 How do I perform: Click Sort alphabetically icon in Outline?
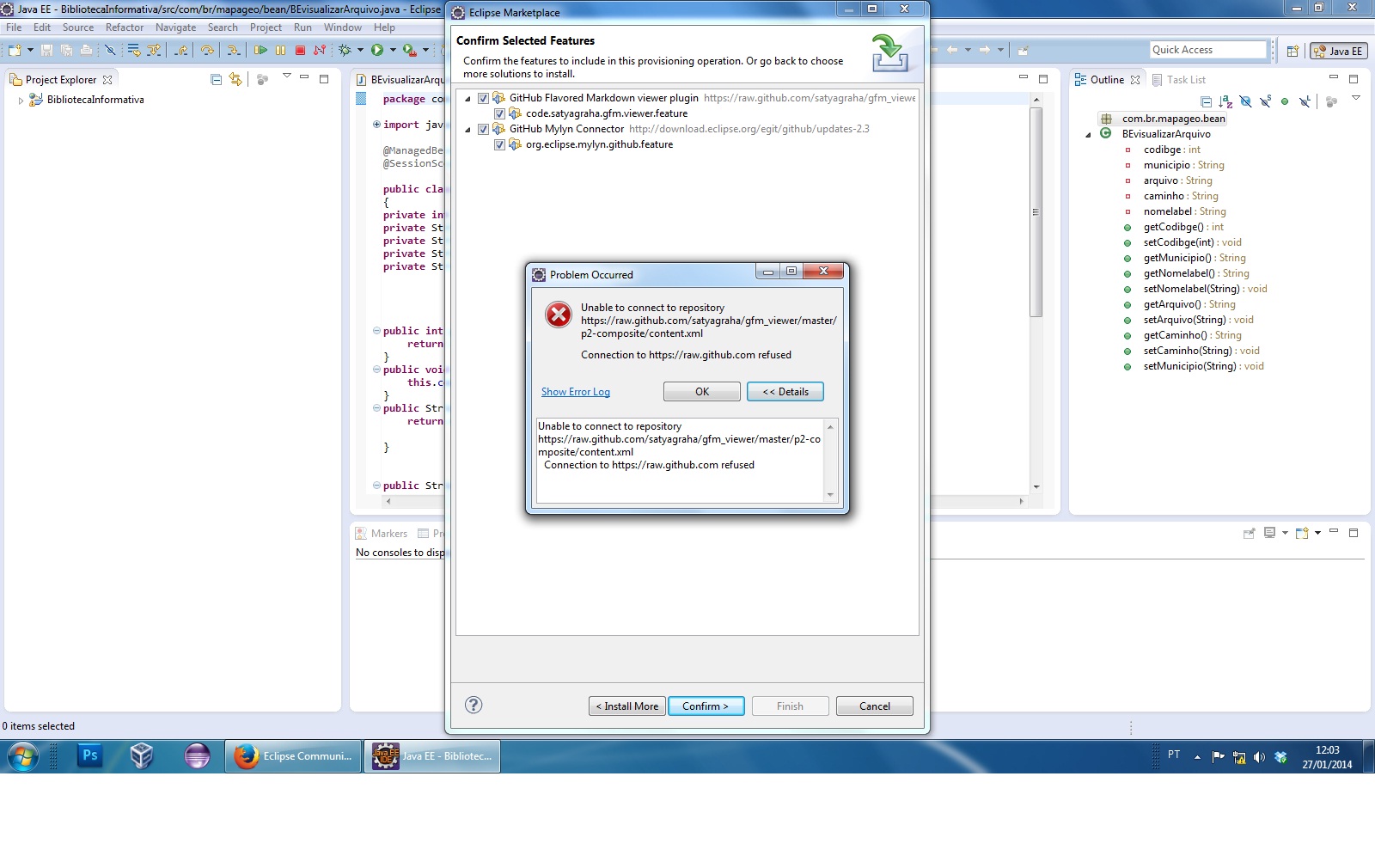[x=1225, y=101]
